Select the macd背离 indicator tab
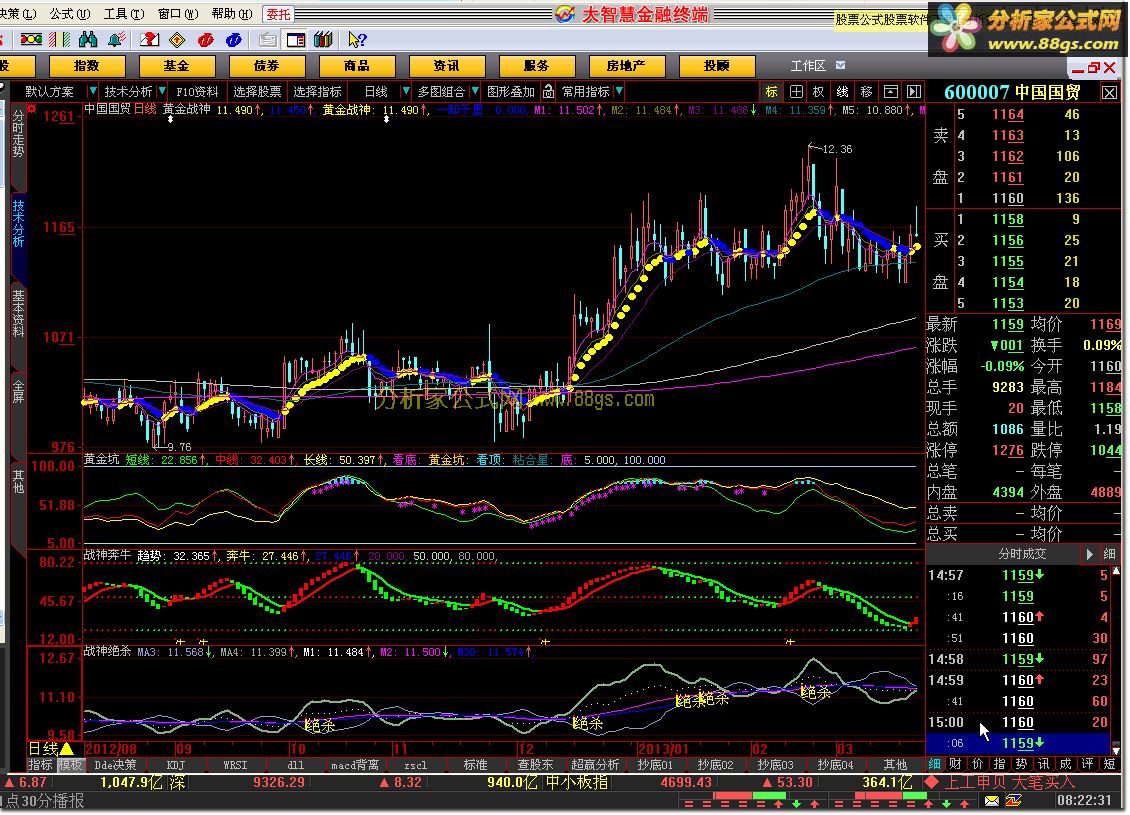 click(355, 765)
